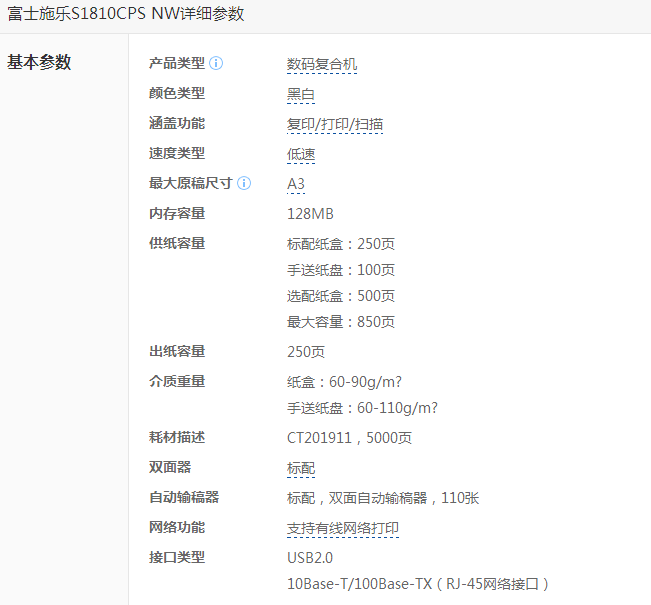Open the 复印/打印/扫描 link
The width and height of the screenshot is (651, 605).
(x=335, y=124)
